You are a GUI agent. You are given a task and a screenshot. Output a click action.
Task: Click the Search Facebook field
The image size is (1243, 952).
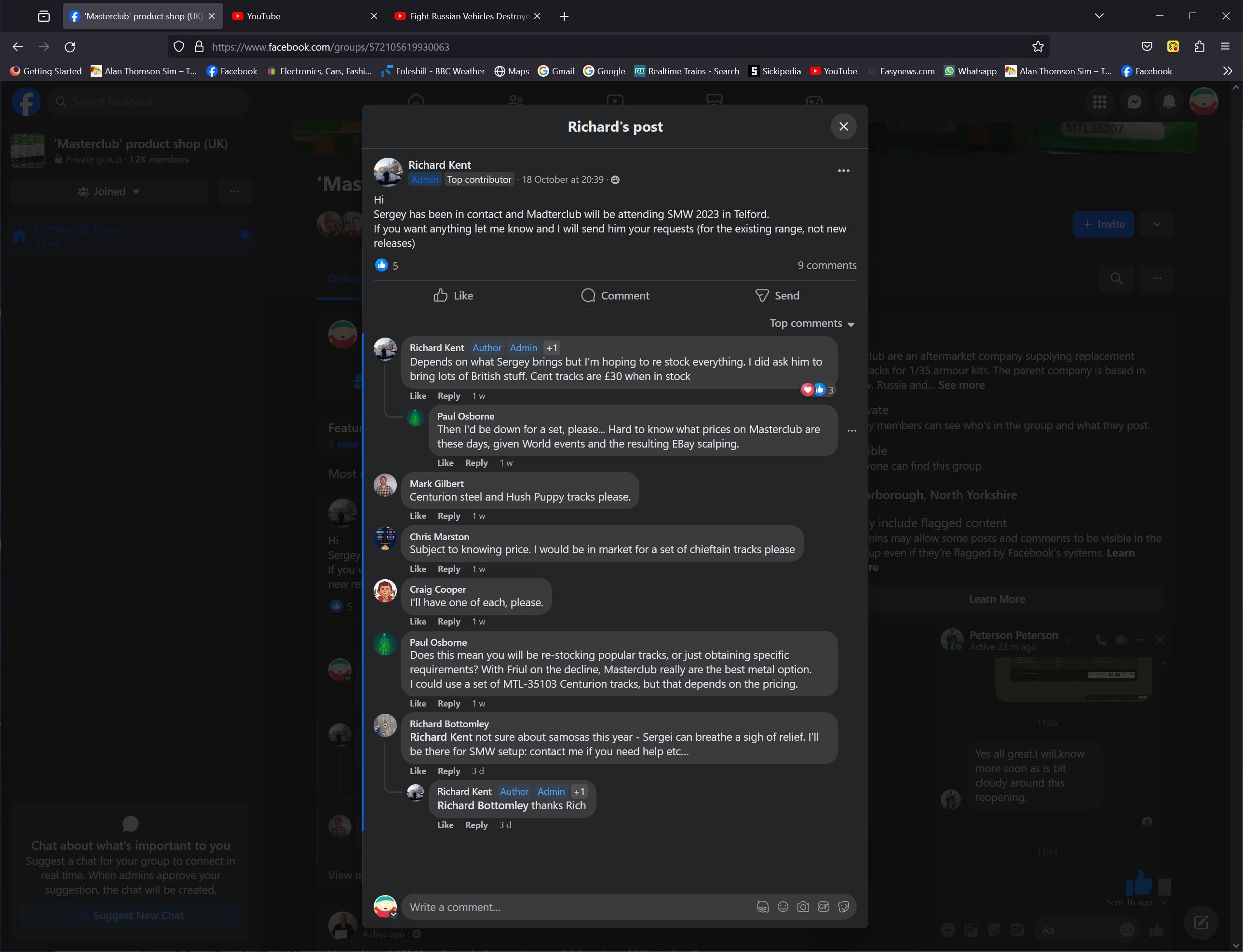click(x=148, y=102)
